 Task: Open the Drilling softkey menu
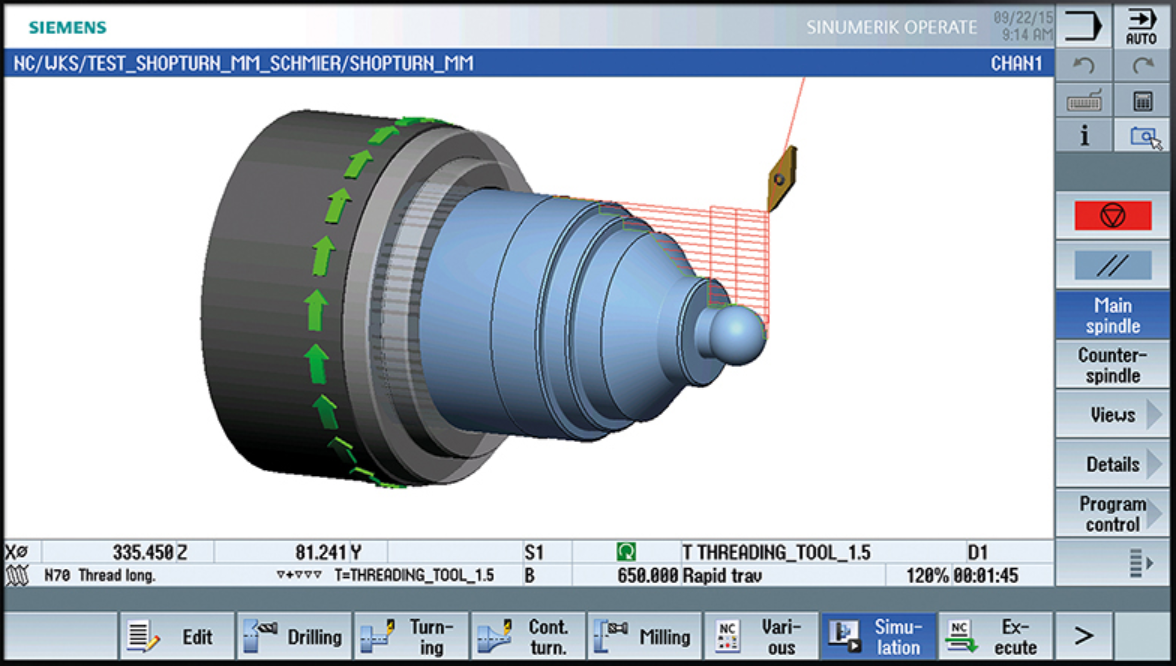pos(293,637)
